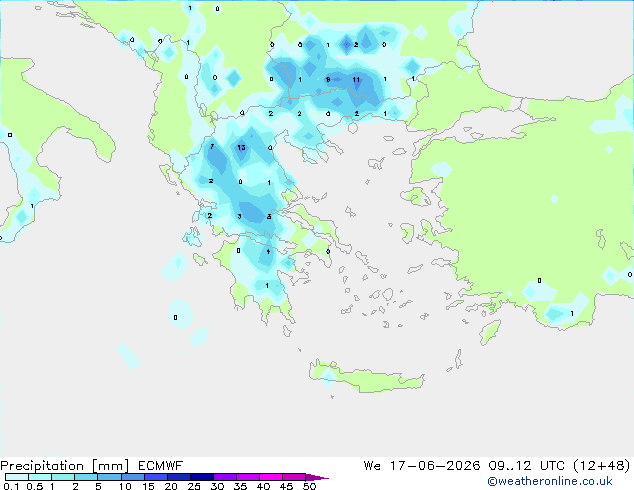Click the 30–35 mm purple legend swatch
The image size is (634, 490).
(225, 477)
